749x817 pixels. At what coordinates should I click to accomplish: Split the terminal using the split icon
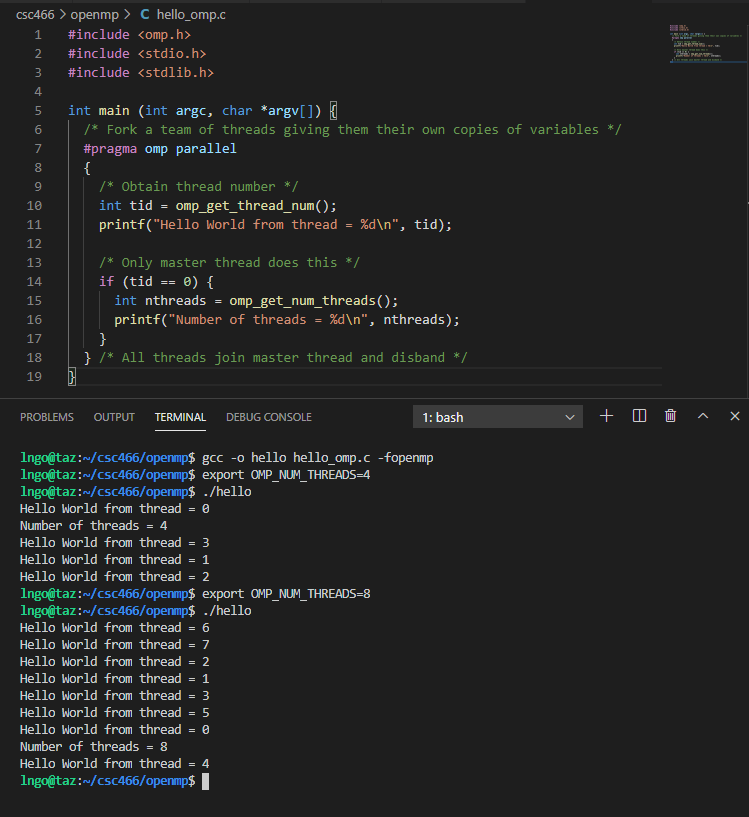(x=638, y=415)
